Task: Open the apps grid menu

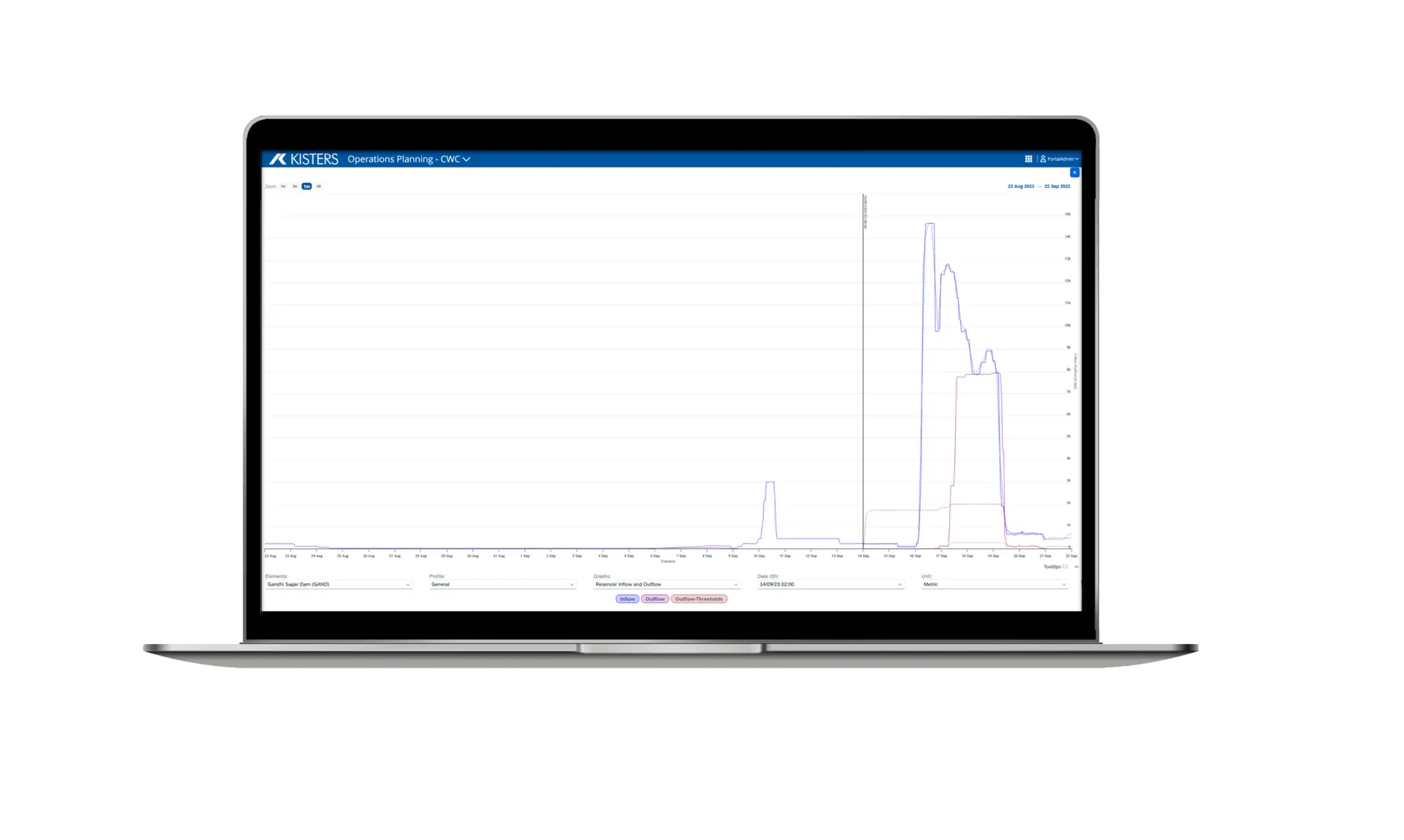Action: pos(1028,159)
